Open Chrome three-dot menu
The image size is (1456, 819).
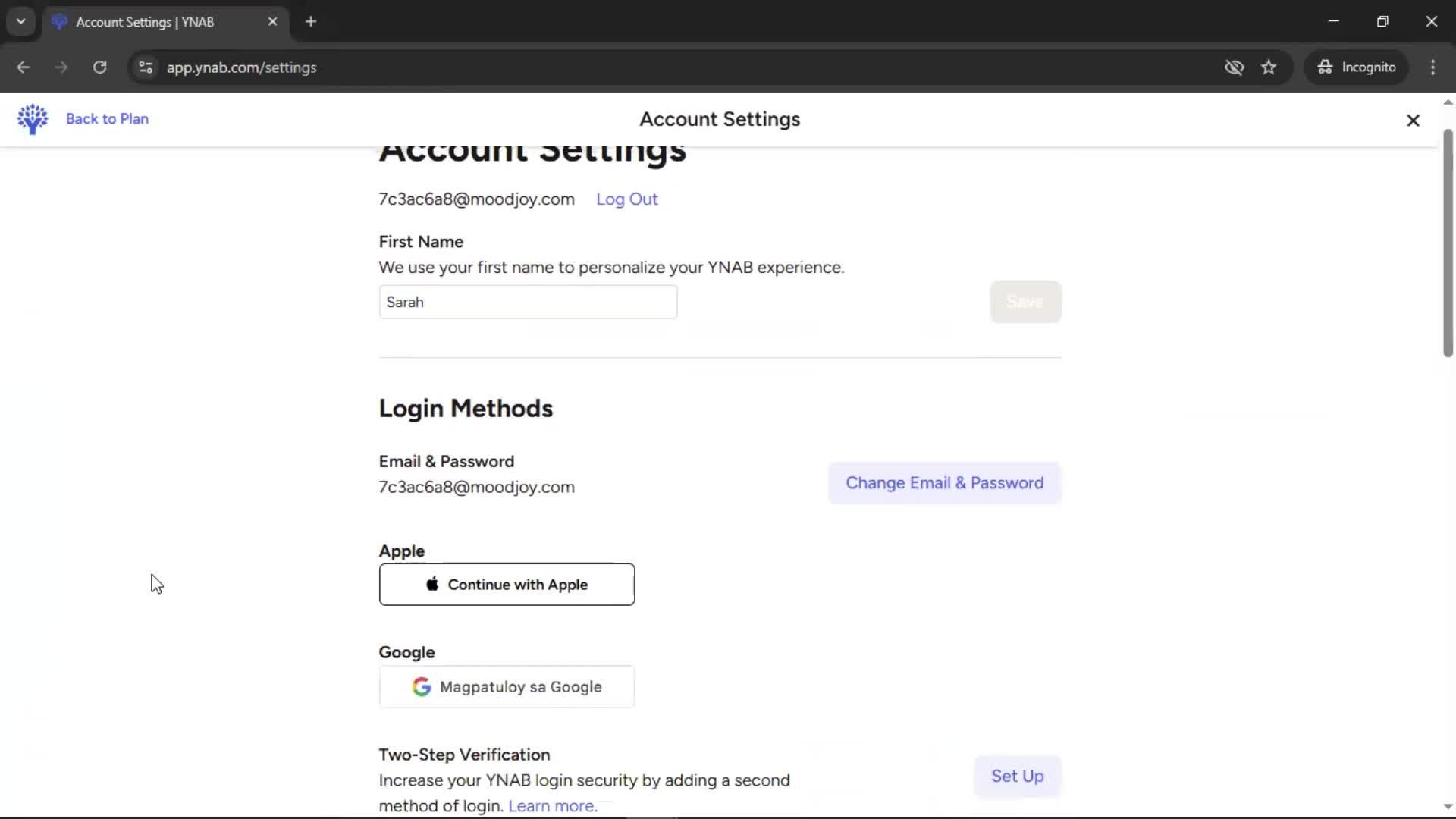1432,67
